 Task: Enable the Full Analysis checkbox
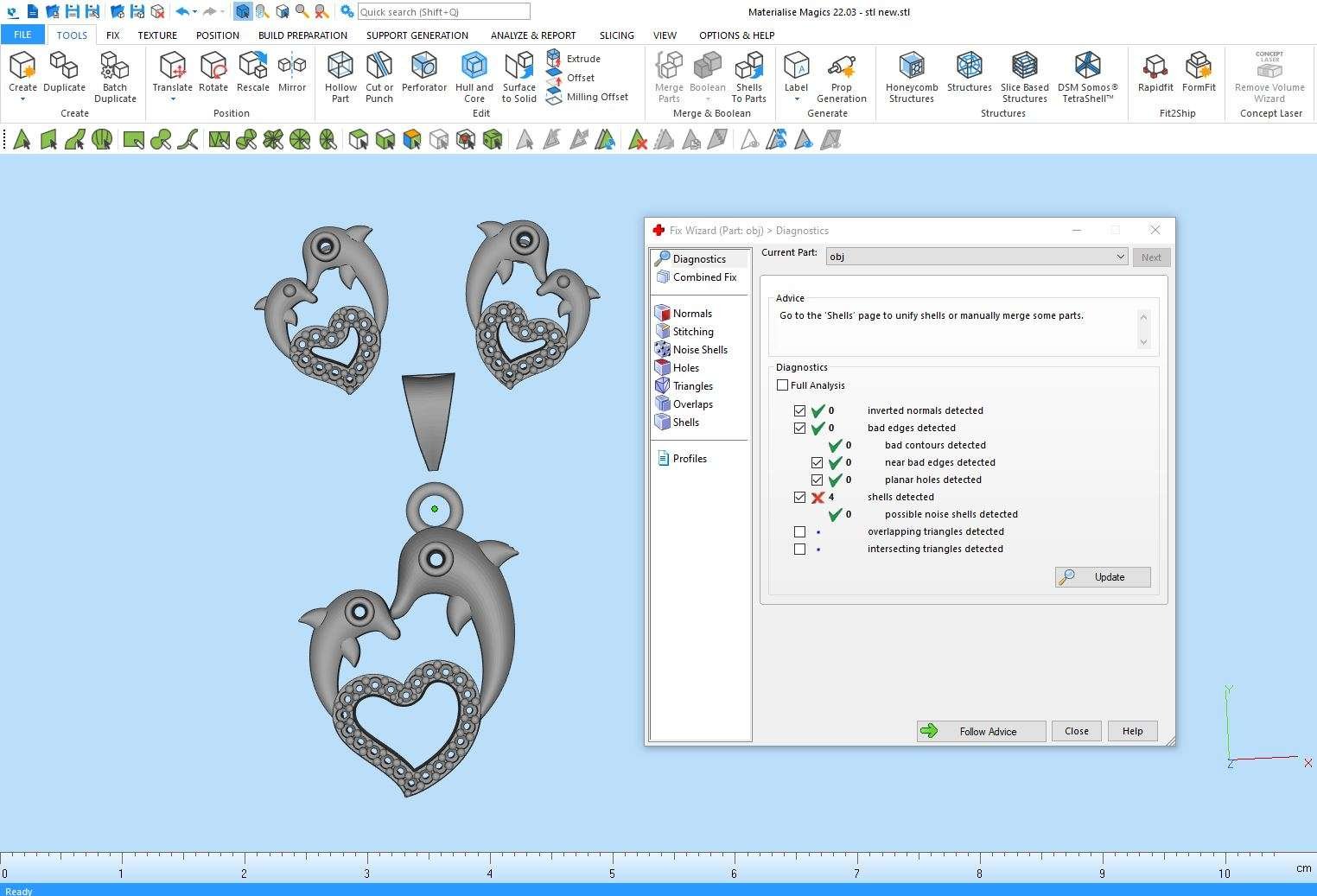tap(783, 385)
